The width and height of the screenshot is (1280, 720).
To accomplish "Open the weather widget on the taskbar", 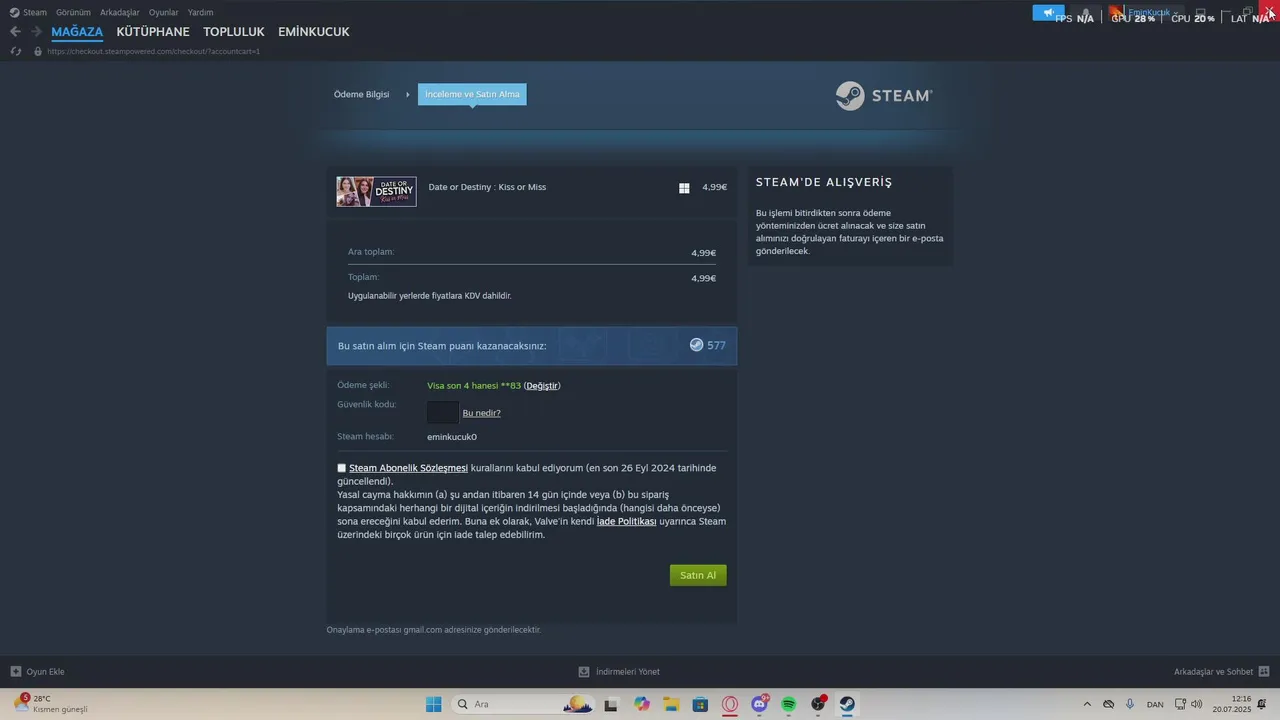I will pos(52,704).
